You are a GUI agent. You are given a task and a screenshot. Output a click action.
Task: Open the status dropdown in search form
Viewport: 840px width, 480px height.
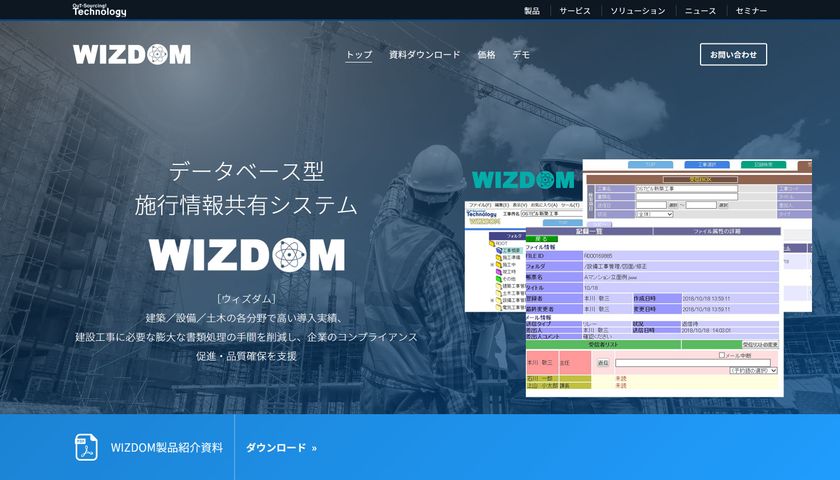pos(654,214)
